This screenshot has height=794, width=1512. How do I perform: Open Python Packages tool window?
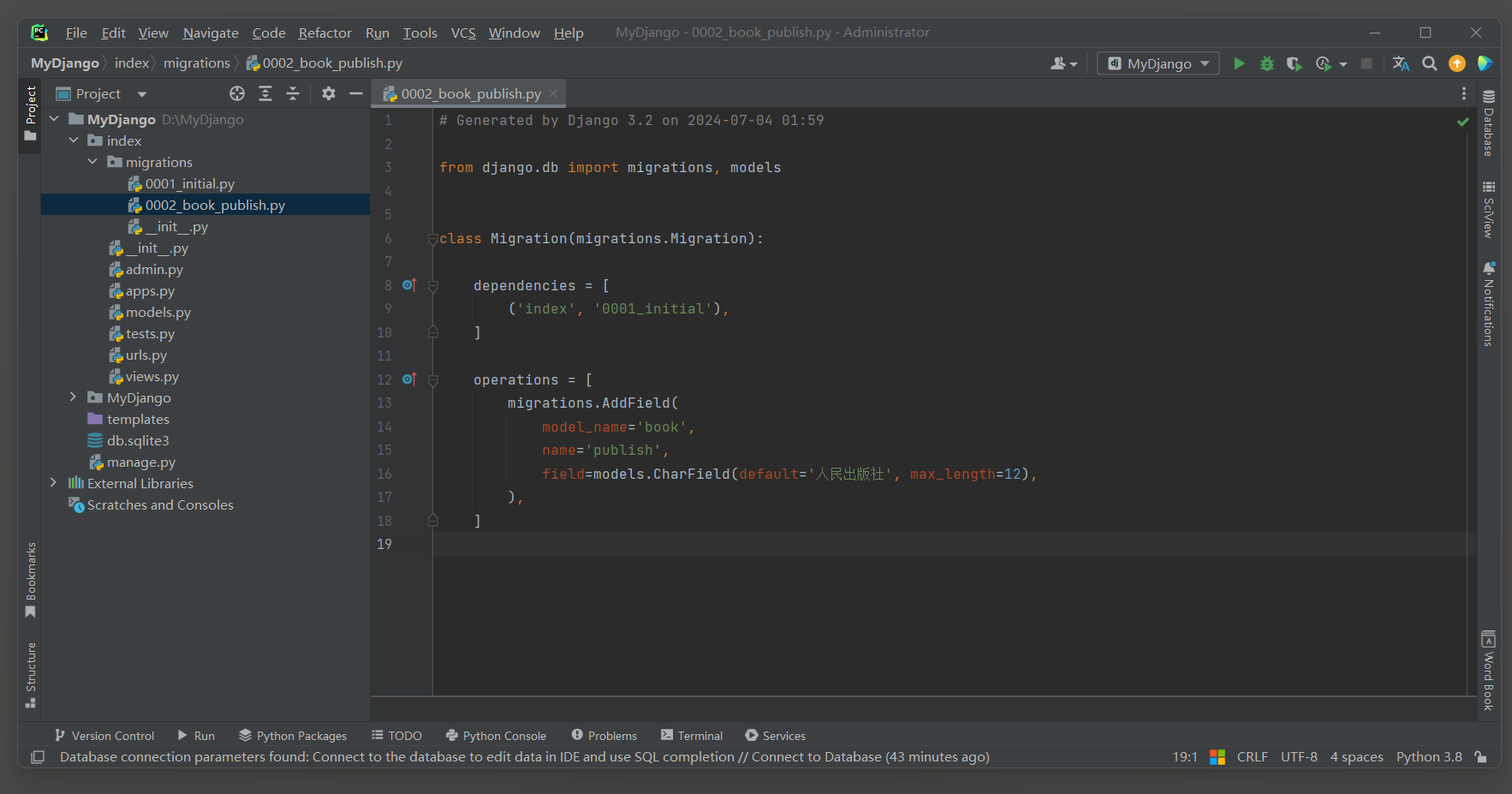(293, 736)
